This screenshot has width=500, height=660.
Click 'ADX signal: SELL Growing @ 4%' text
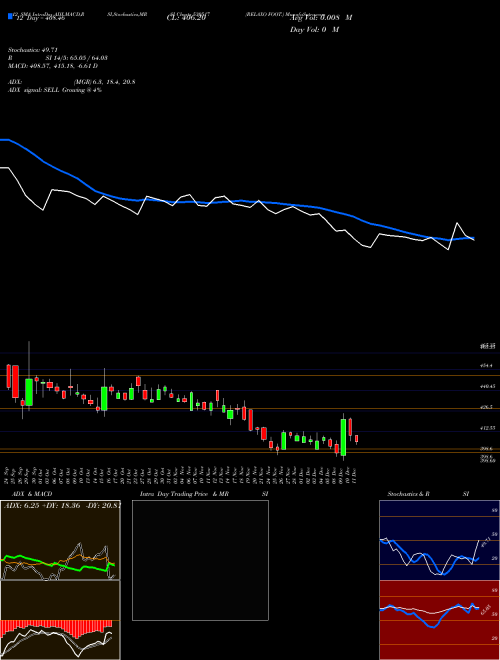click(55, 90)
